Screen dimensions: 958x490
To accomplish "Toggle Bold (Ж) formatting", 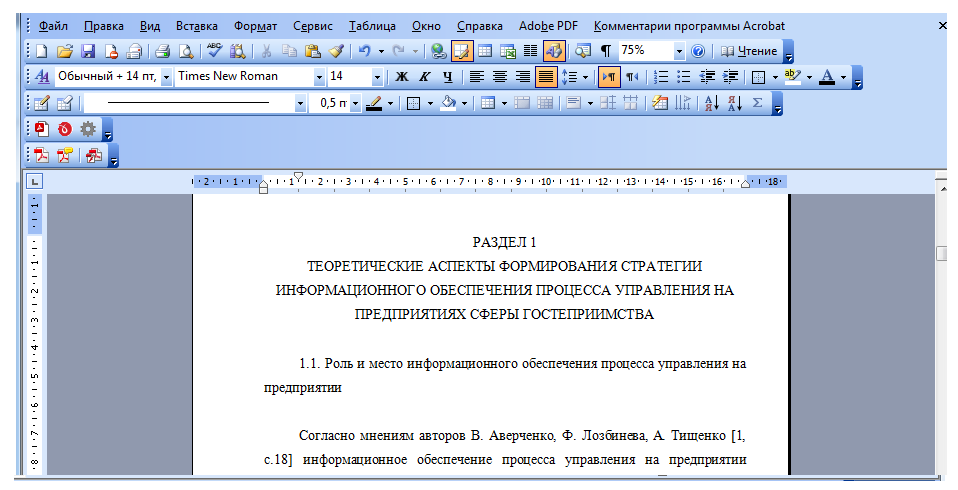I will click(x=401, y=77).
